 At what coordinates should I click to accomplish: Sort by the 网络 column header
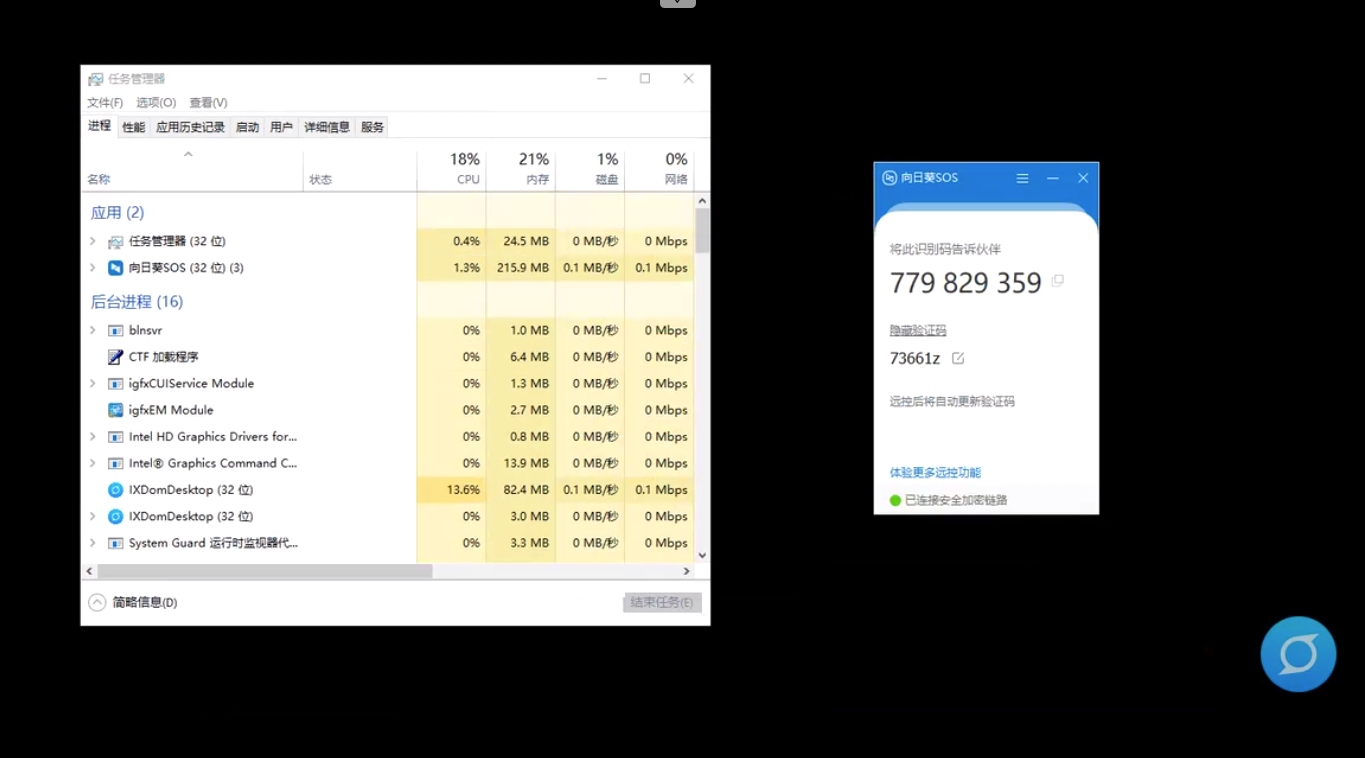[659, 169]
